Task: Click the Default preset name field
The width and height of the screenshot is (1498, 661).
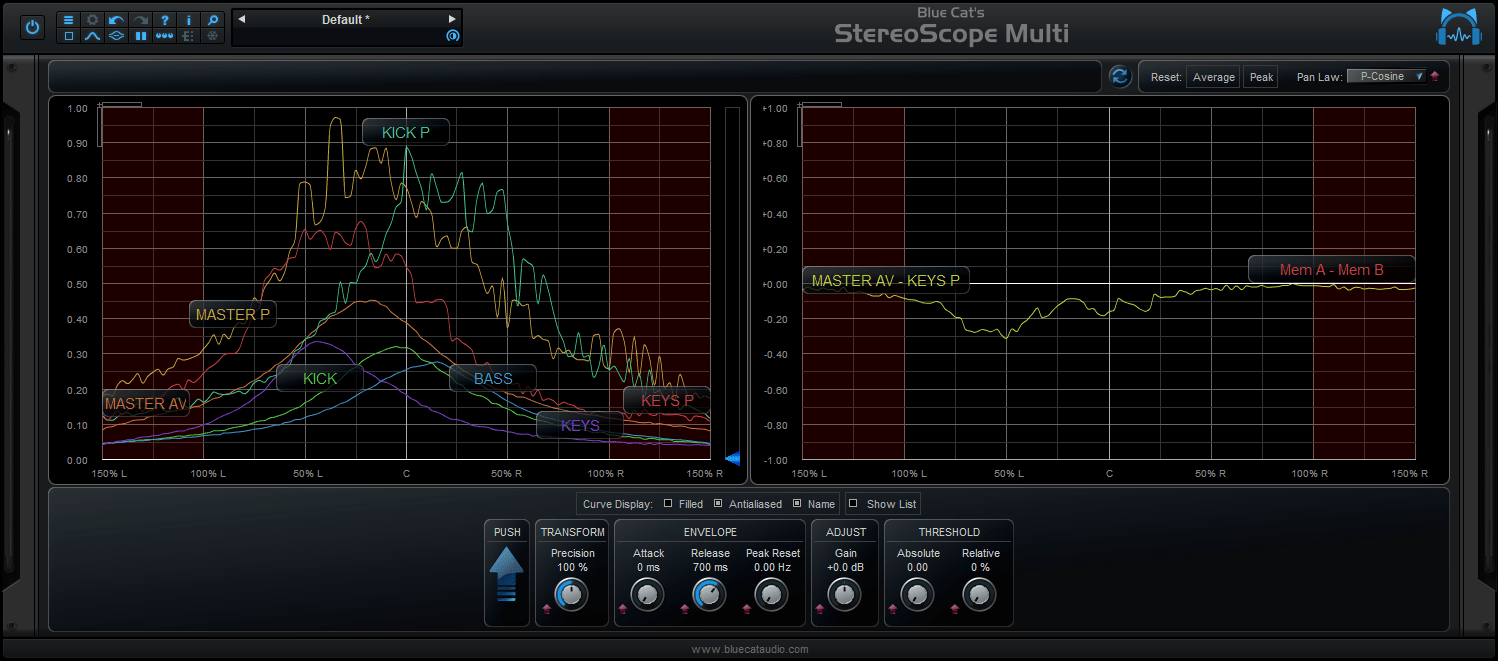Action: tap(345, 18)
